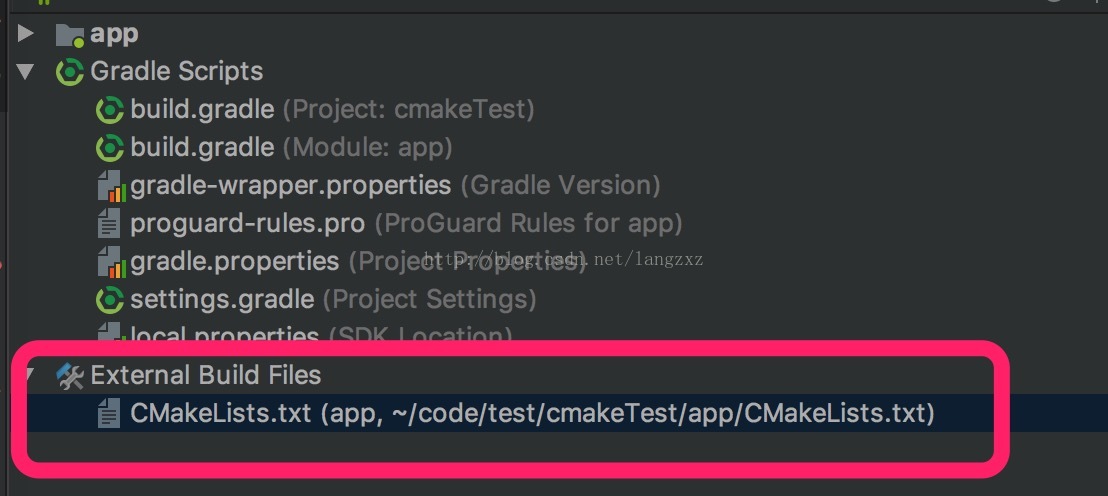
Task: Click the app module folder icon
Action: pyautogui.click(x=70, y=34)
